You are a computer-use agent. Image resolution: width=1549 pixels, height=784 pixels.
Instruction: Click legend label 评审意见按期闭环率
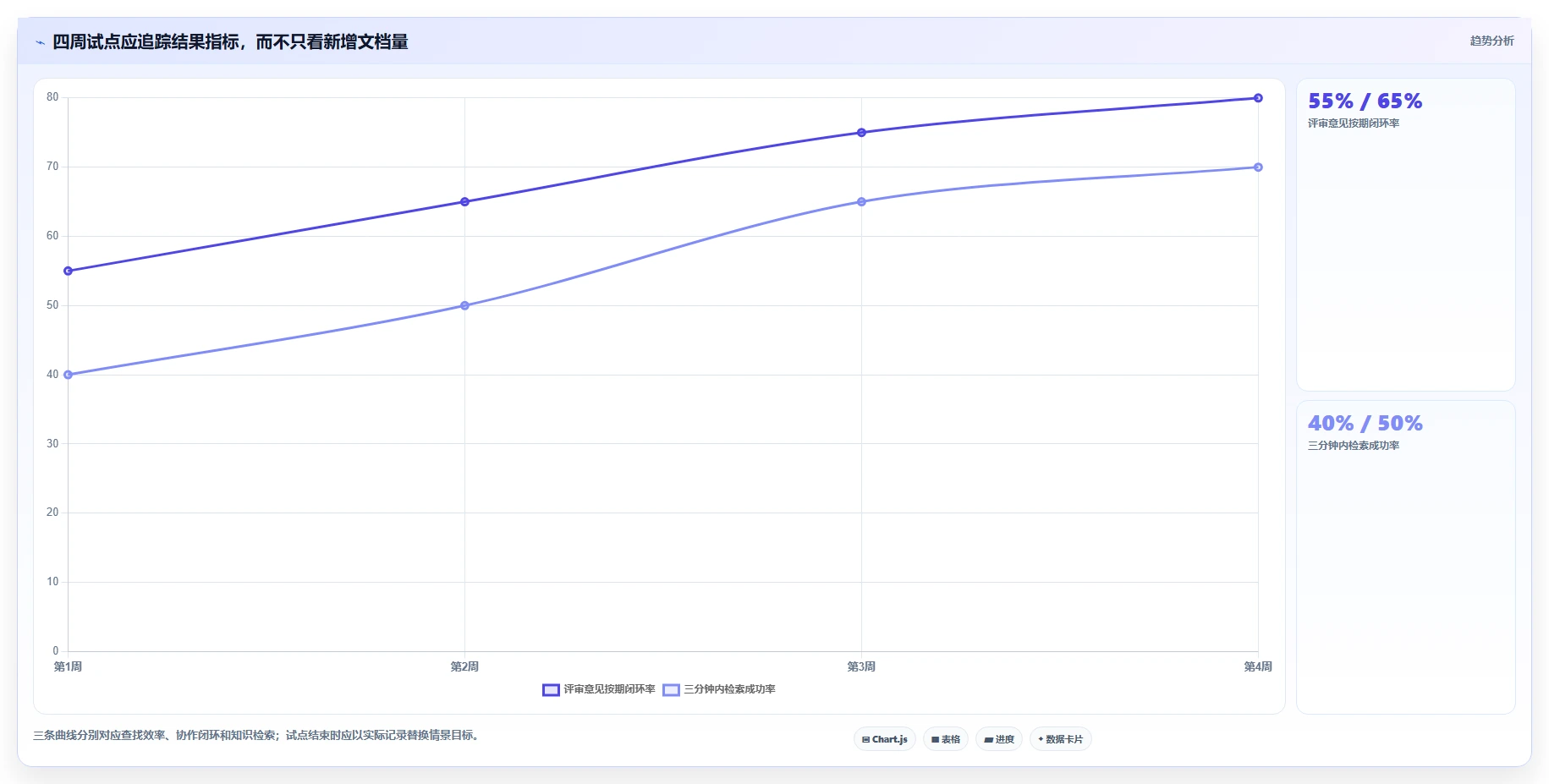click(x=609, y=689)
